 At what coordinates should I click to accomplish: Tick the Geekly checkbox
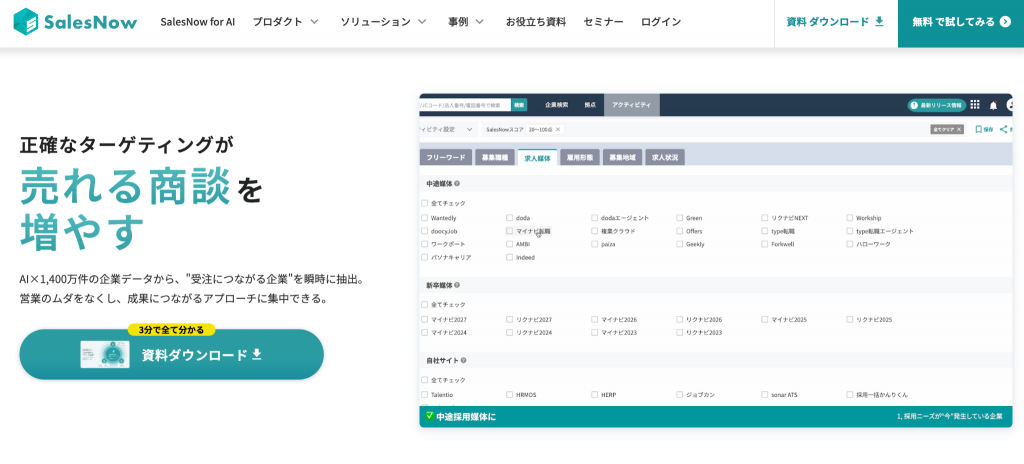[680, 244]
